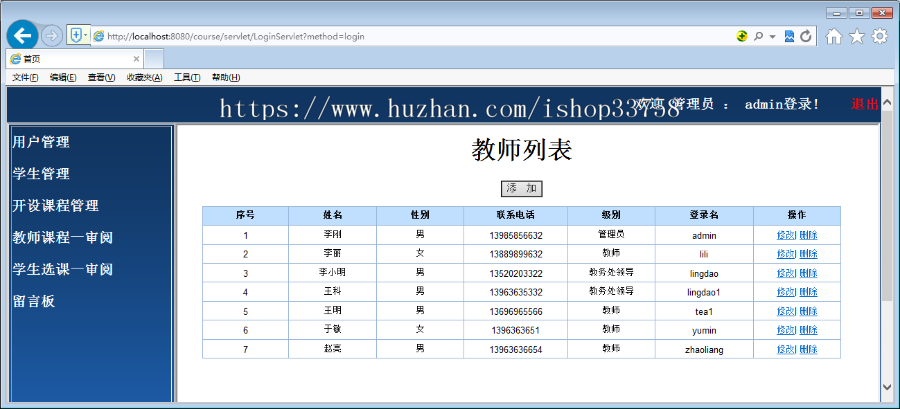Open 学生选课一审阅 in the sidebar
This screenshot has height=409, width=900.
(x=63, y=269)
